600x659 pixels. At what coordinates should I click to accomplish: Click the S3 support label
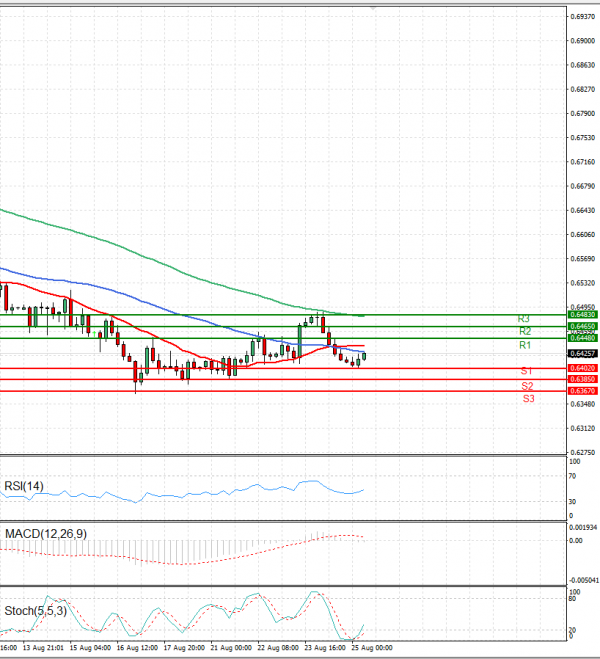[x=529, y=398]
